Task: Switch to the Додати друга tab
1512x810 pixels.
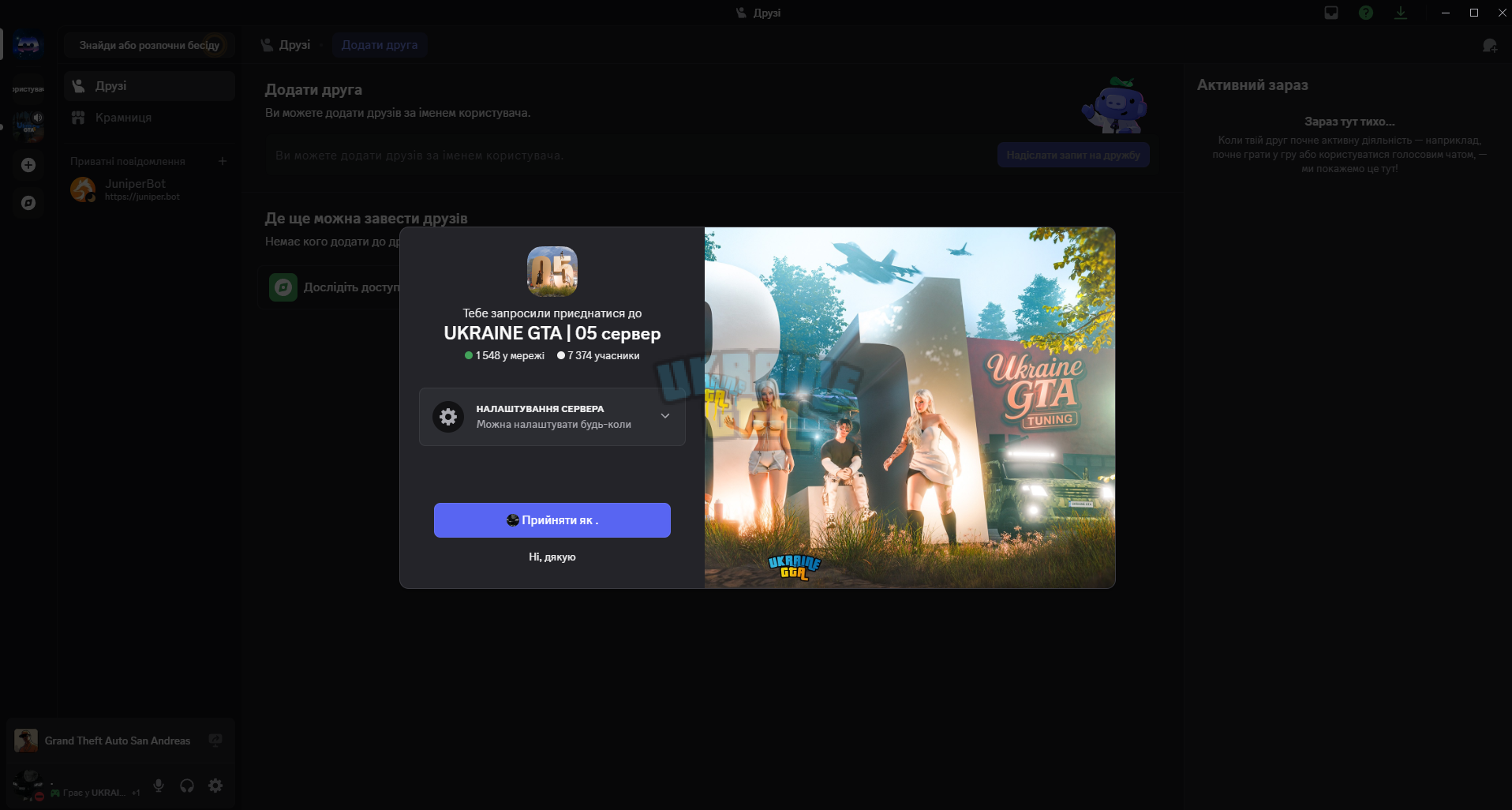Action: [380, 45]
